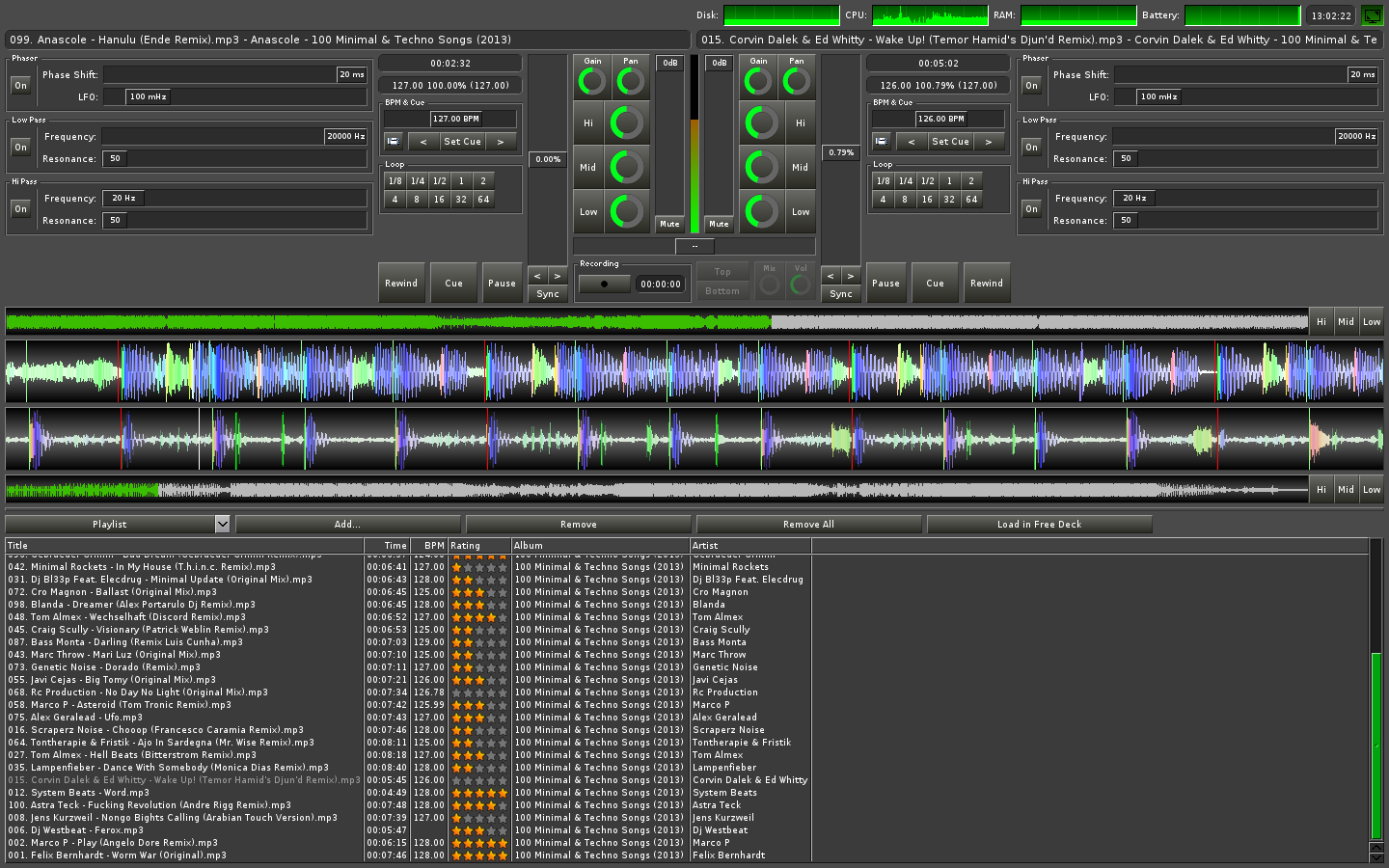Click the fullscreen icon next to clock
The height and width of the screenshot is (868, 1389).
[x=1372, y=15]
